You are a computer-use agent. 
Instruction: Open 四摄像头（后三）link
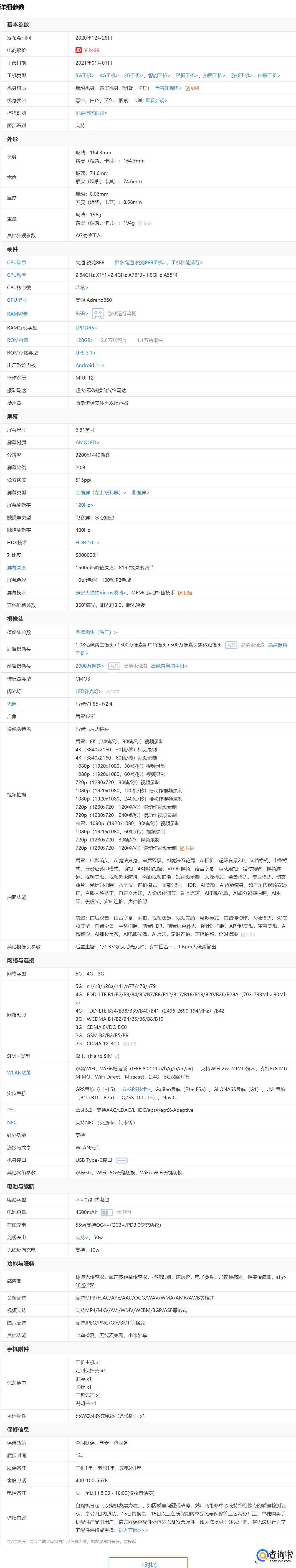click(96, 632)
